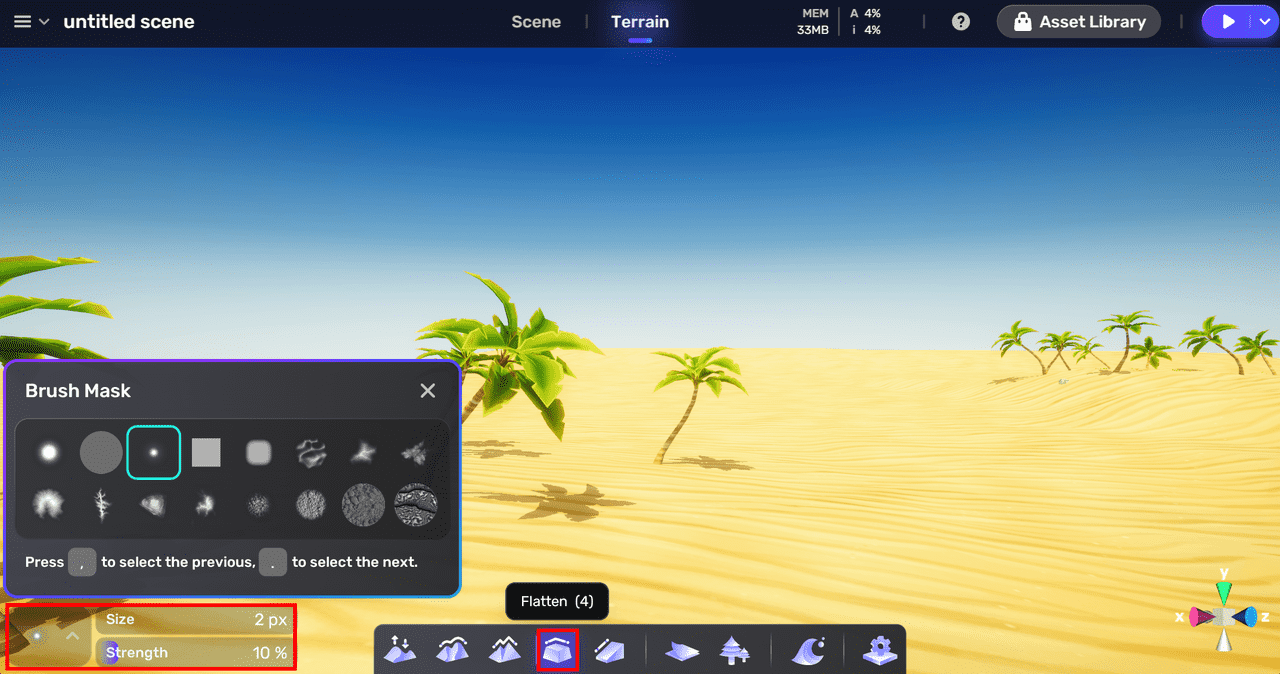Open the hamburger menu dropdown
The width and height of the screenshot is (1280, 674).
[x=31, y=22]
